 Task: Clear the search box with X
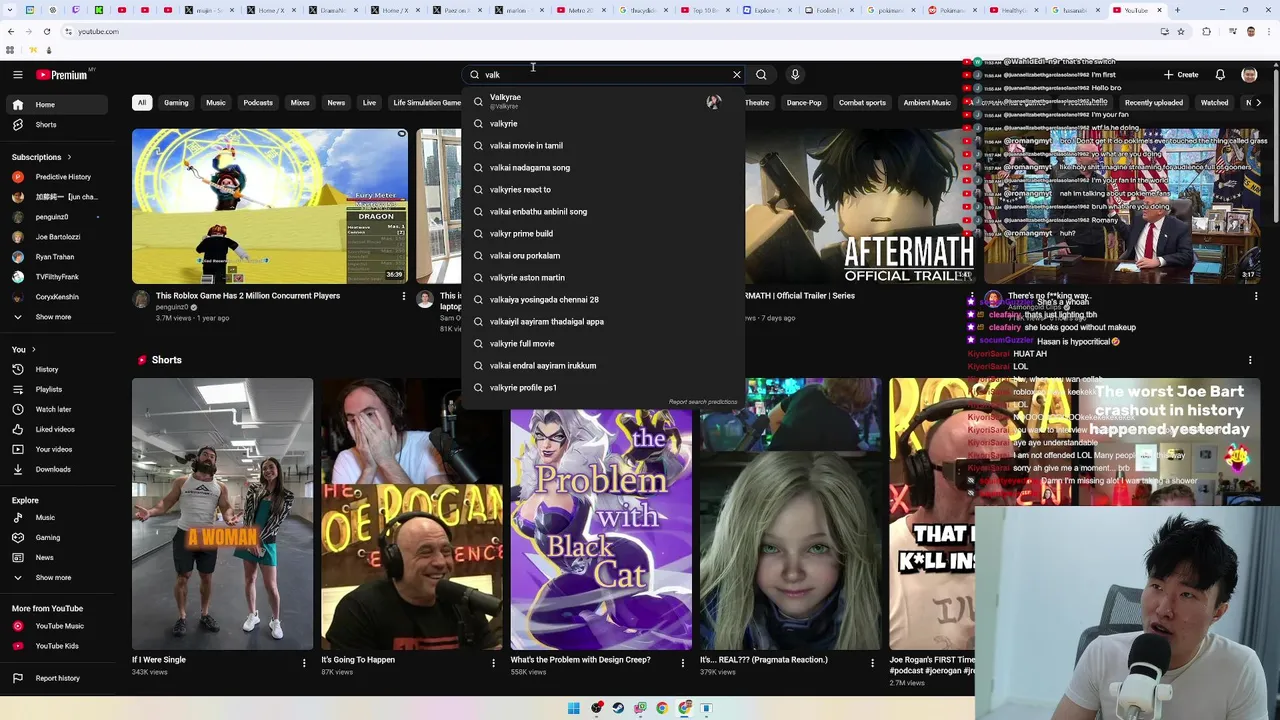(737, 75)
